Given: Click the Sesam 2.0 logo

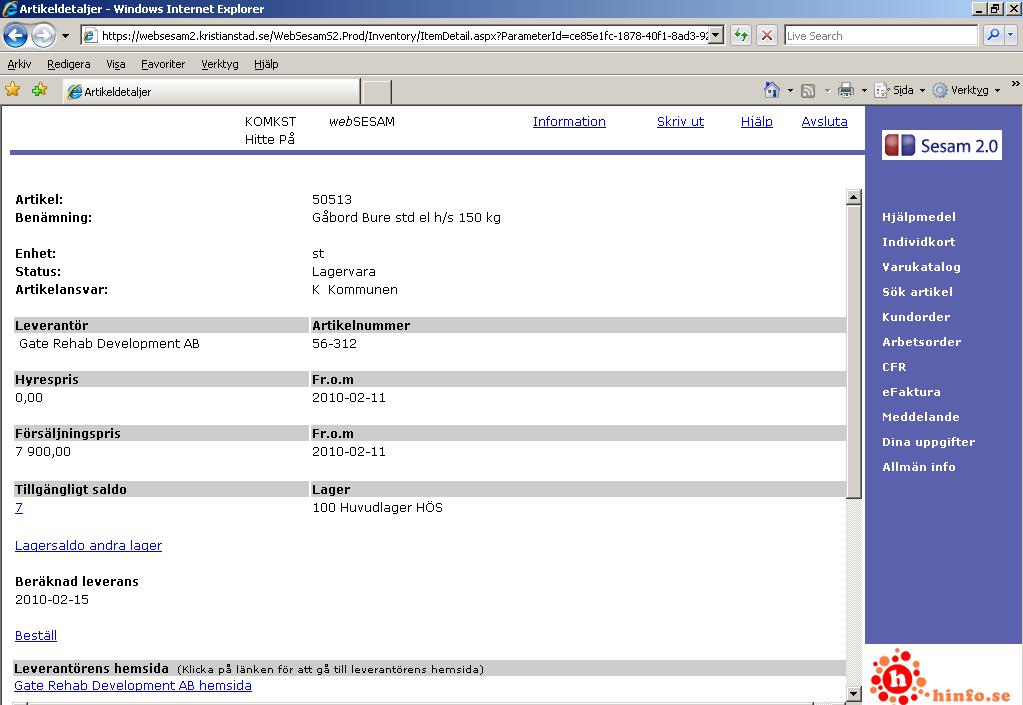Looking at the screenshot, I should pyautogui.click(x=942, y=145).
